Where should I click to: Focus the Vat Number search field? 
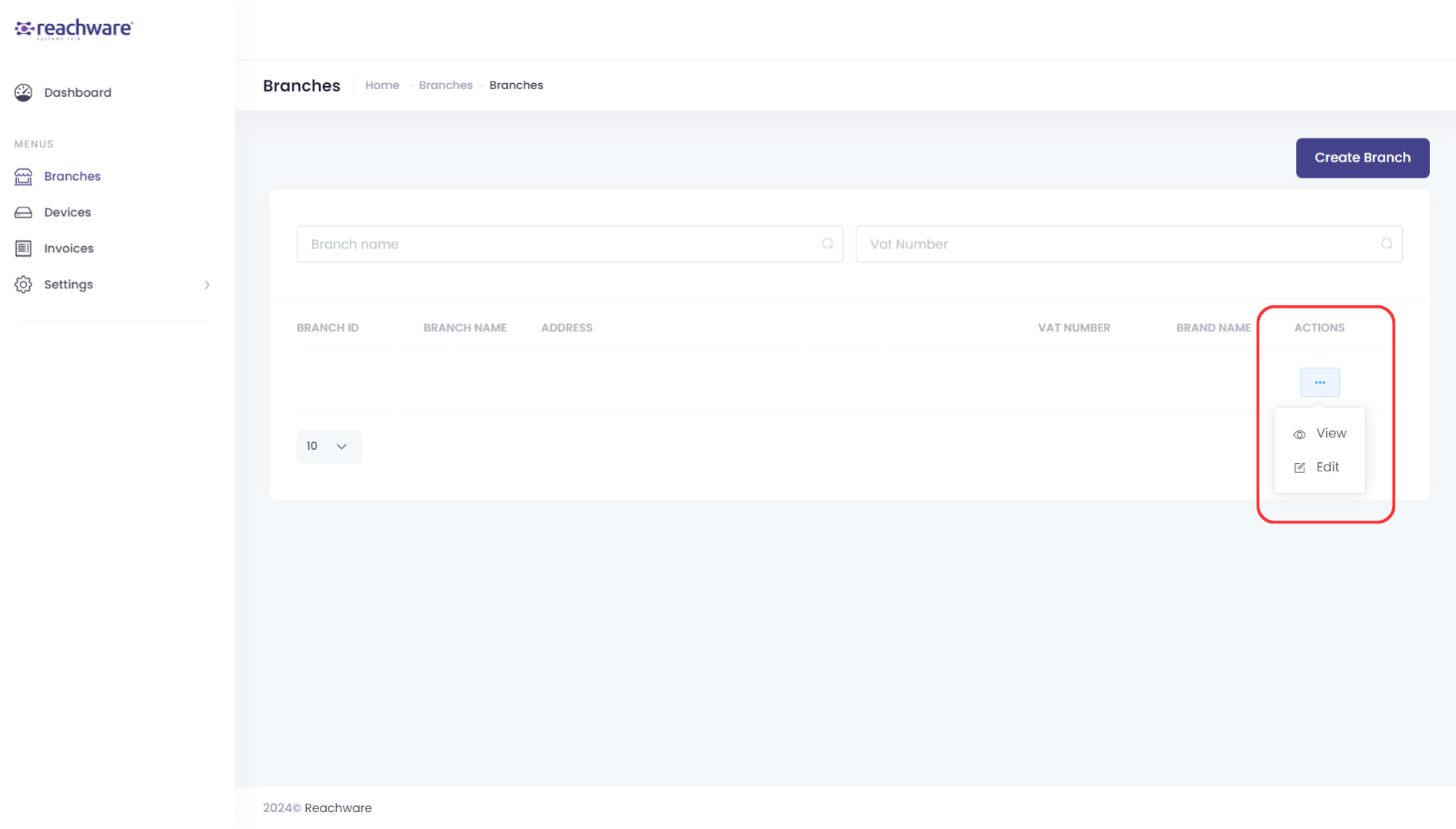pos(1129,244)
